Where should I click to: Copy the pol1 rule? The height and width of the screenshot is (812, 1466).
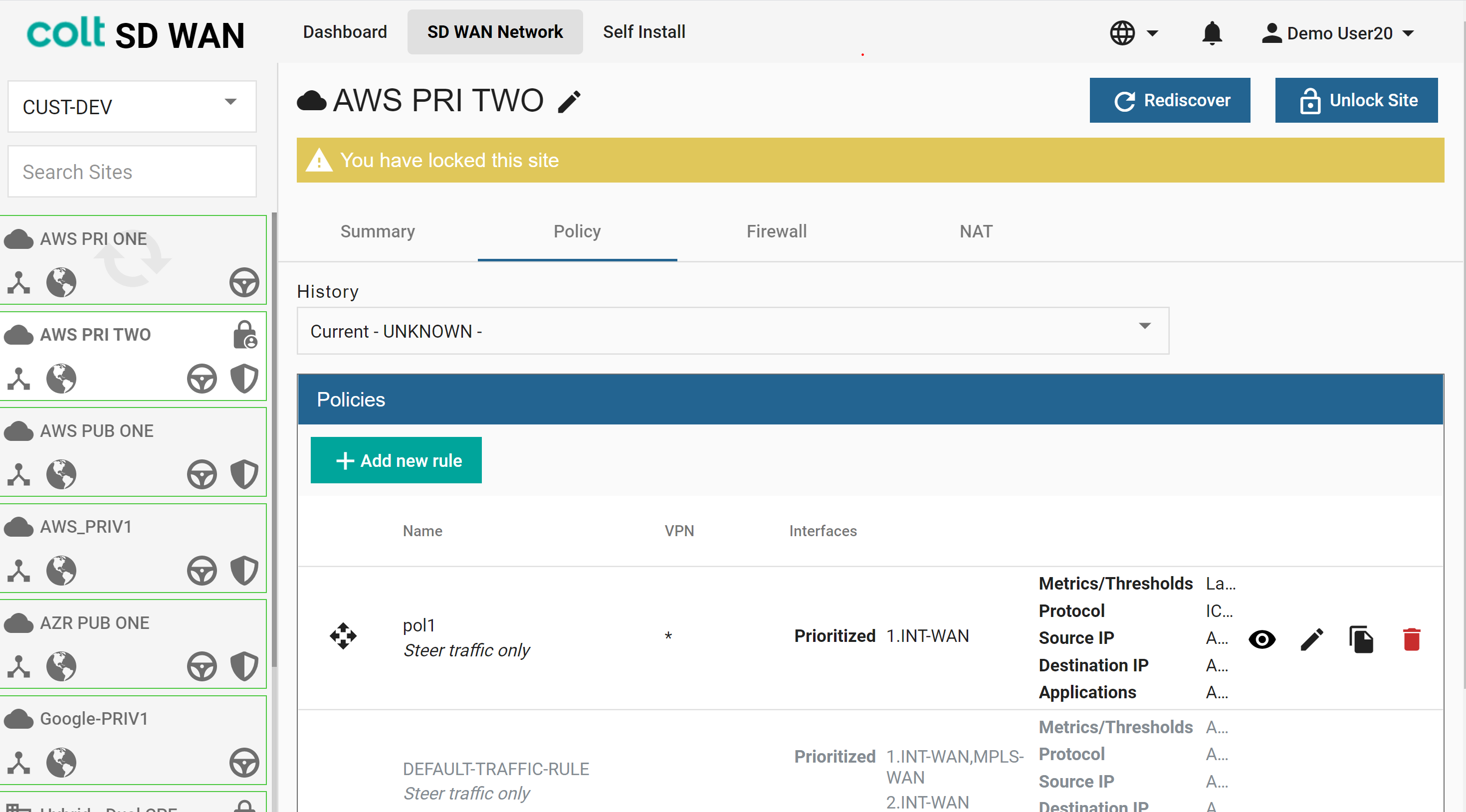coord(1361,639)
